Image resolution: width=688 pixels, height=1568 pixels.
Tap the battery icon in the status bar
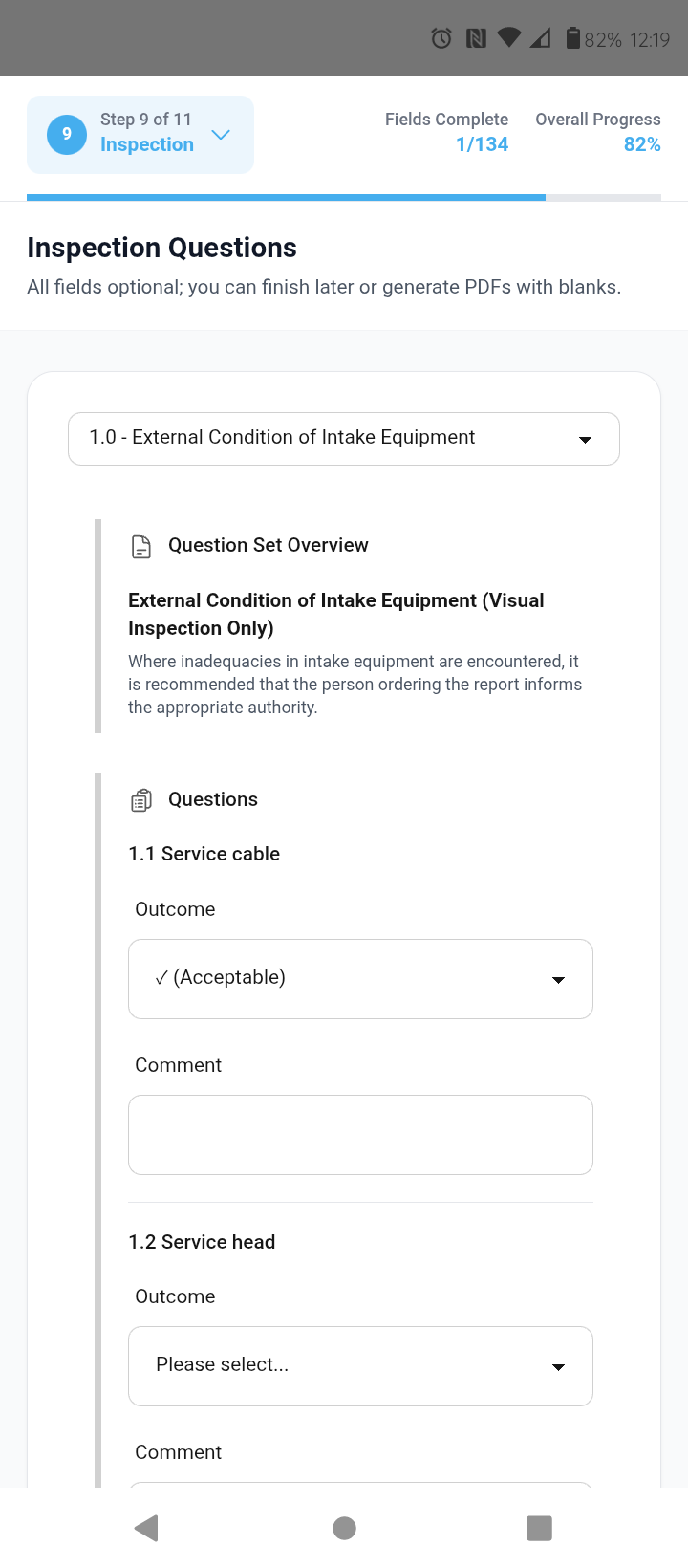pyautogui.click(x=572, y=38)
